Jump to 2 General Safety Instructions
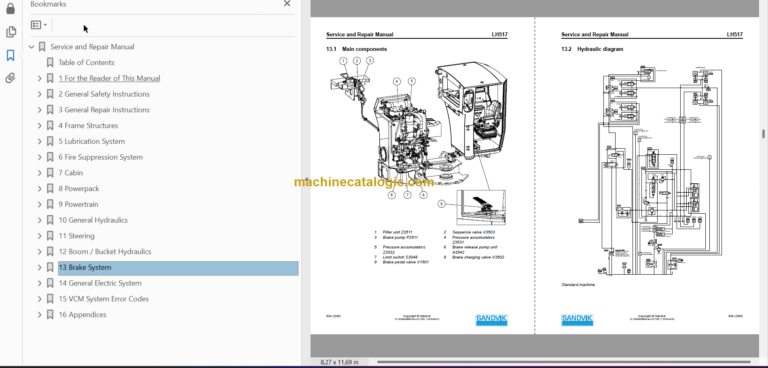The height and width of the screenshot is (368, 768). click(x=104, y=94)
